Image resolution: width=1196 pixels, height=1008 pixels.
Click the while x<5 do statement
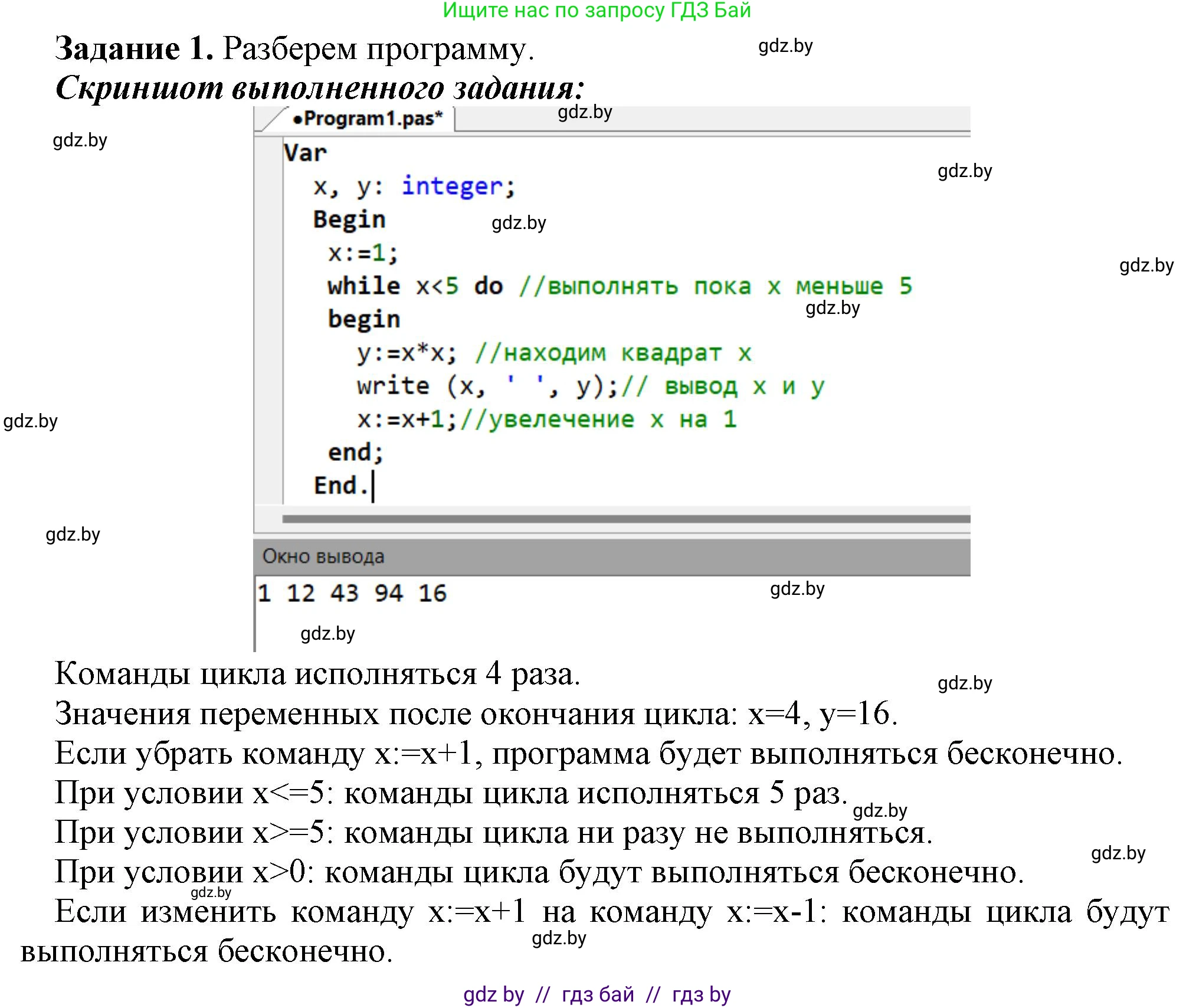click(415, 286)
